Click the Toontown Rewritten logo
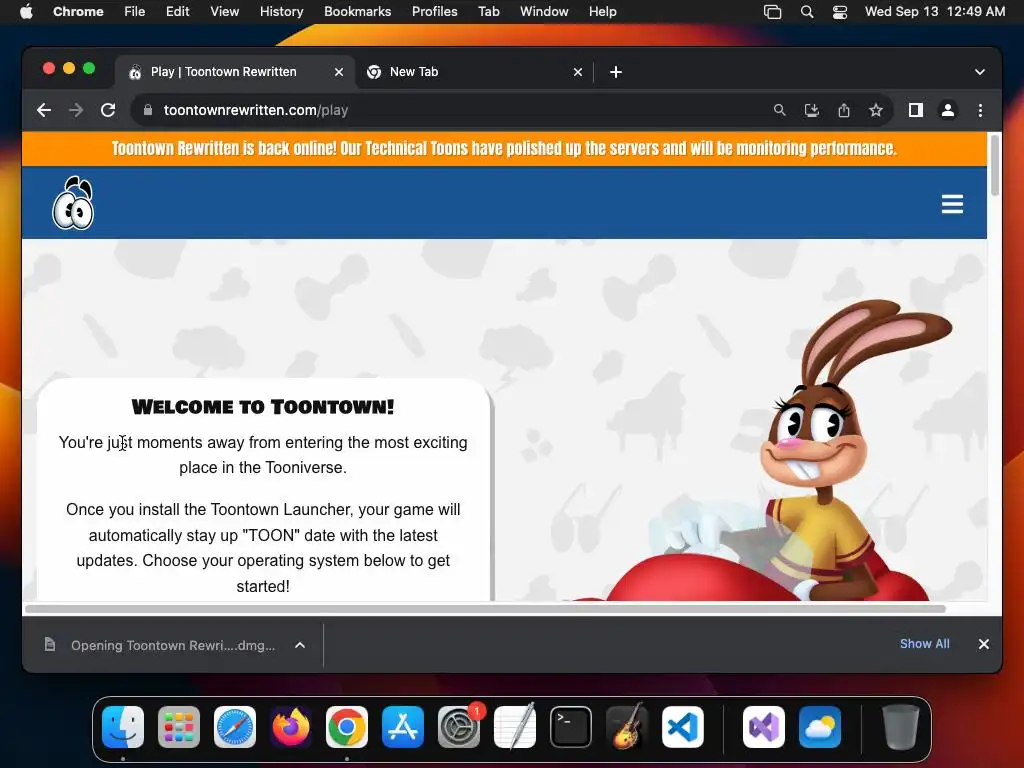Image resolution: width=1024 pixels, height=768 pixels. coord(73,203)
